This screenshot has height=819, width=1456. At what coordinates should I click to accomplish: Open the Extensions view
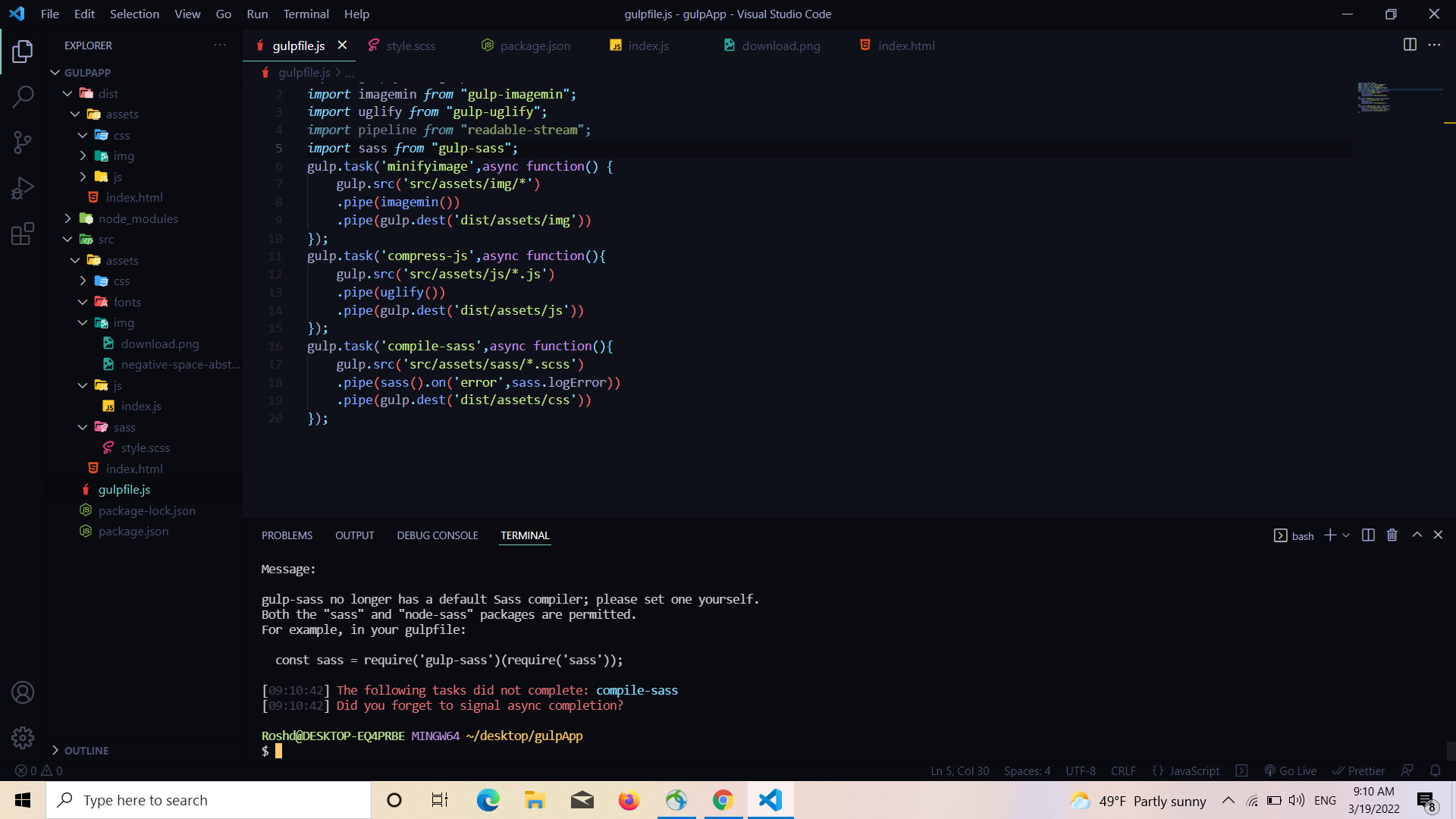(23, 233)
